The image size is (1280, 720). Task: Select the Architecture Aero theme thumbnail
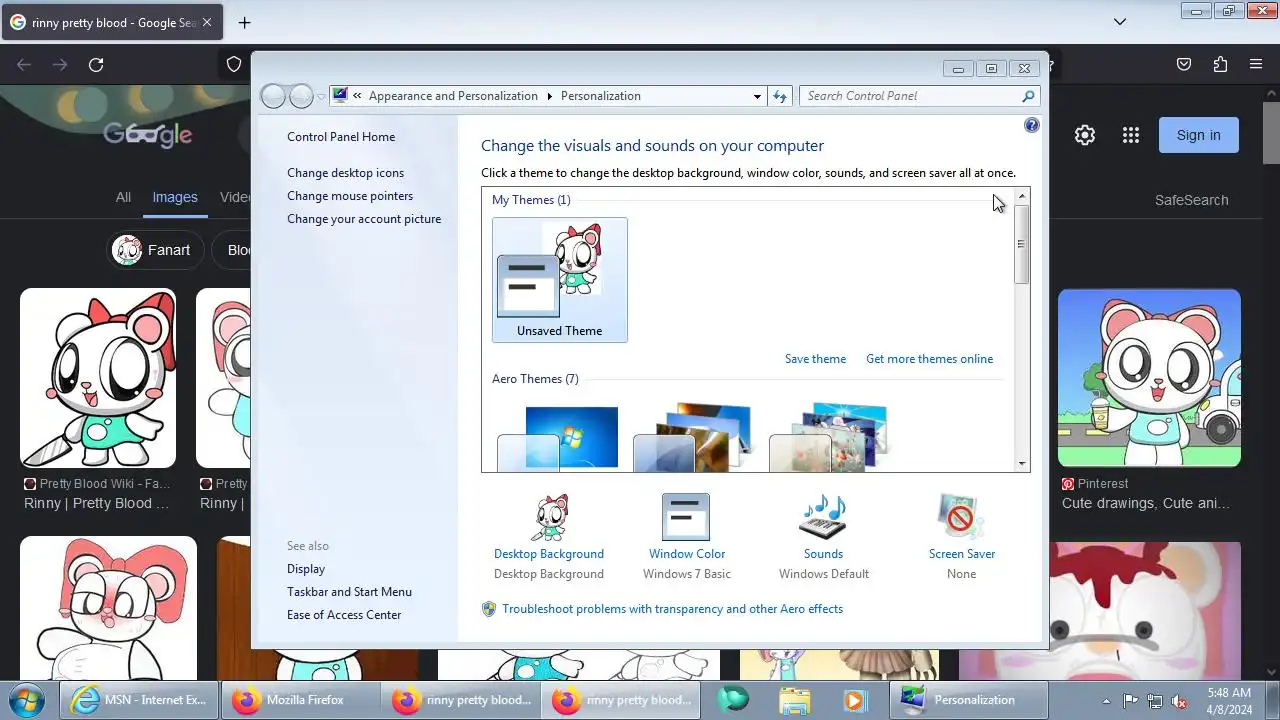click(693, 438)
